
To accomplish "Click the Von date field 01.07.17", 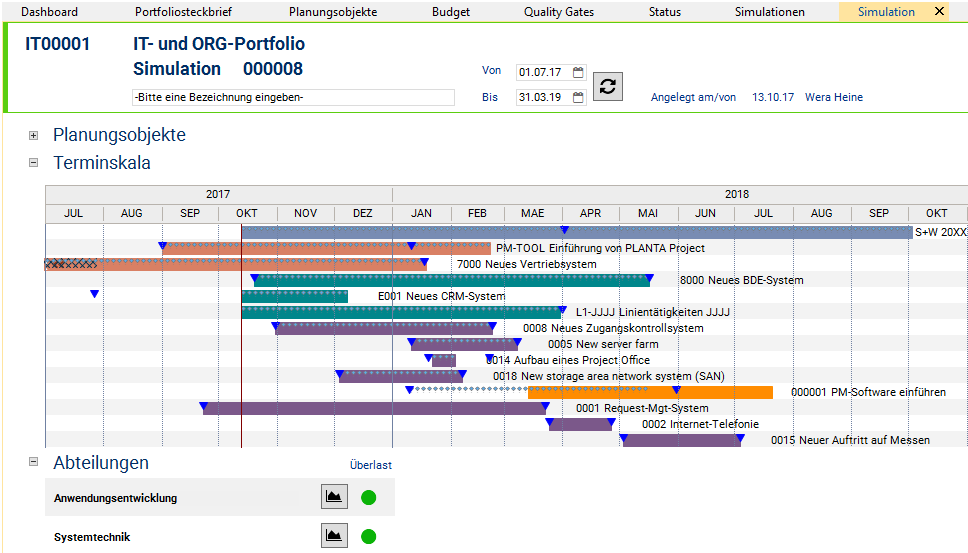I will click(541, 73).
